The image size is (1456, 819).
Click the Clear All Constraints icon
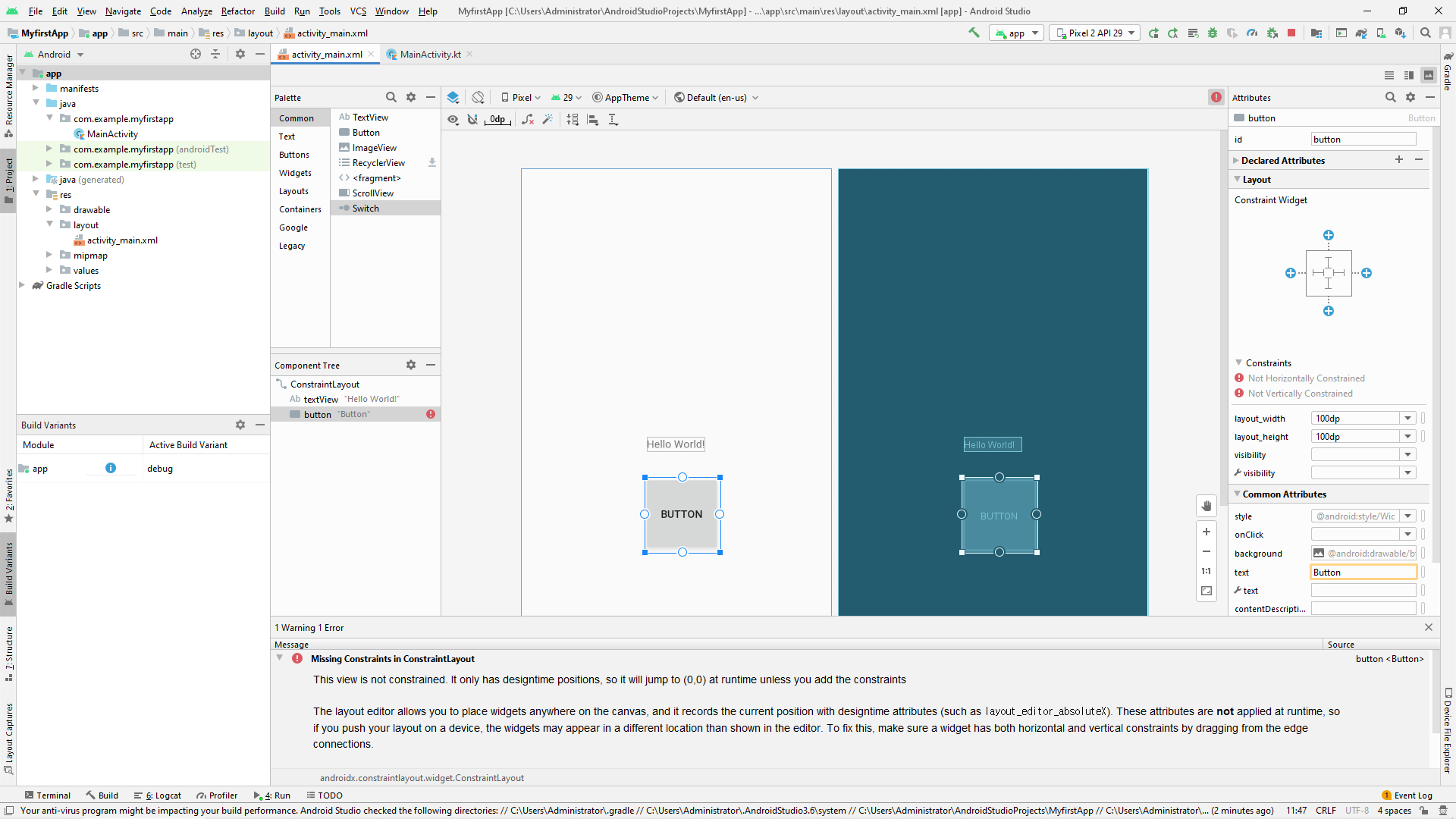coord(528,119)
